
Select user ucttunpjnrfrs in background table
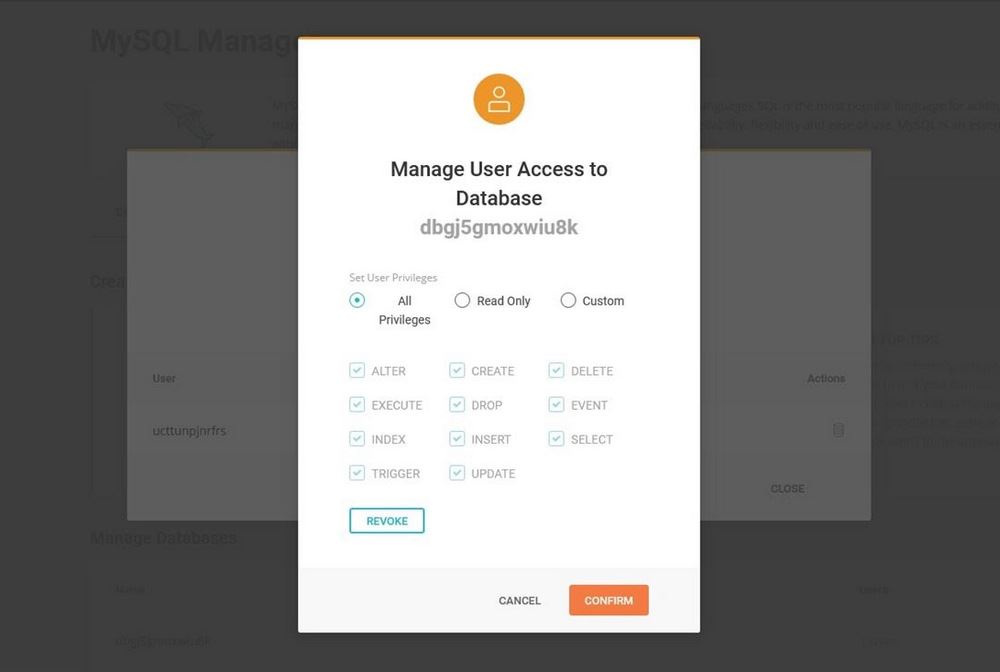[189, 431]
